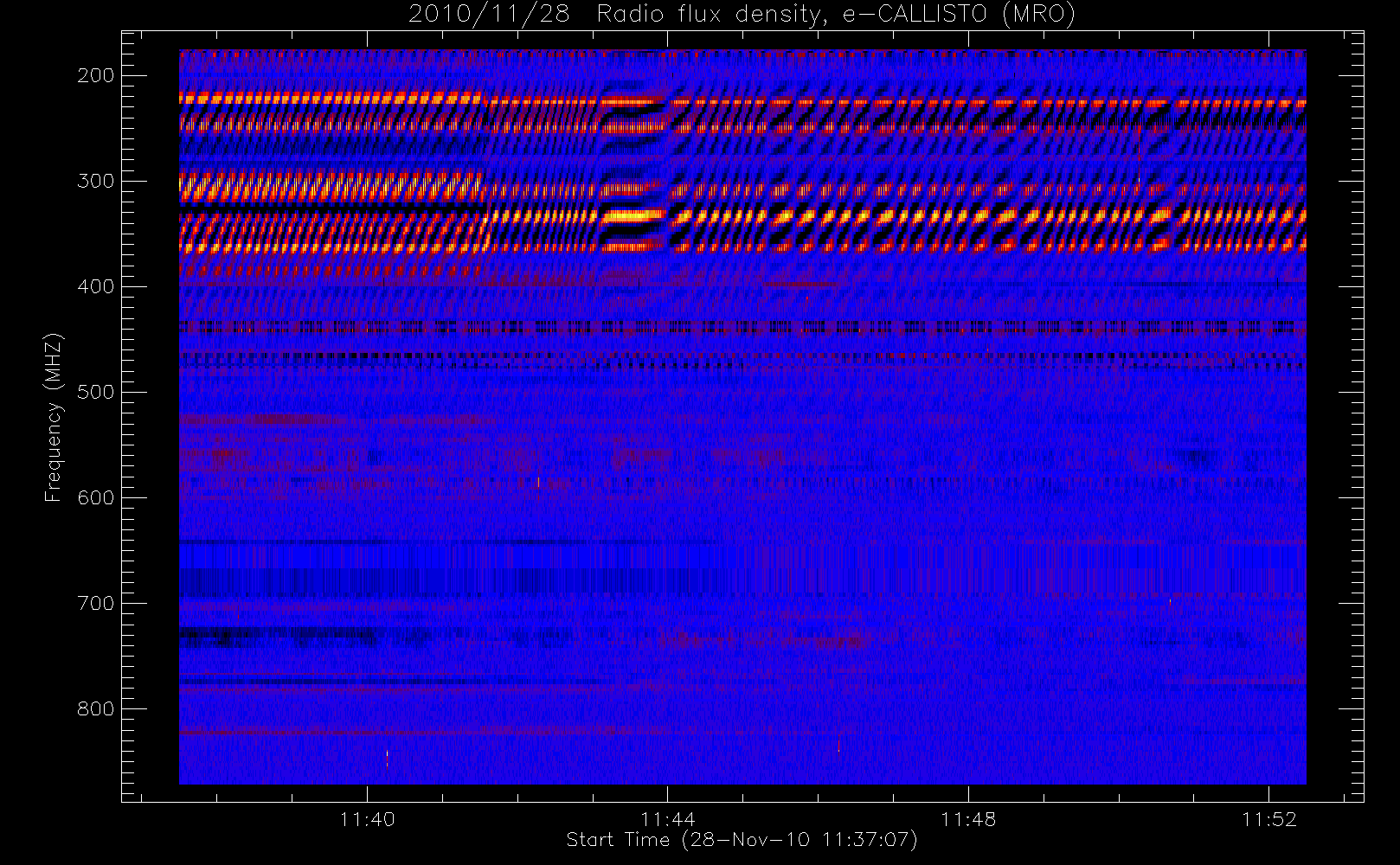This screenshot has width=1400, height=865.
Task: Click the "Start Time (28-Nov-10 11:37:07)" label
Action: pos(742,840)
